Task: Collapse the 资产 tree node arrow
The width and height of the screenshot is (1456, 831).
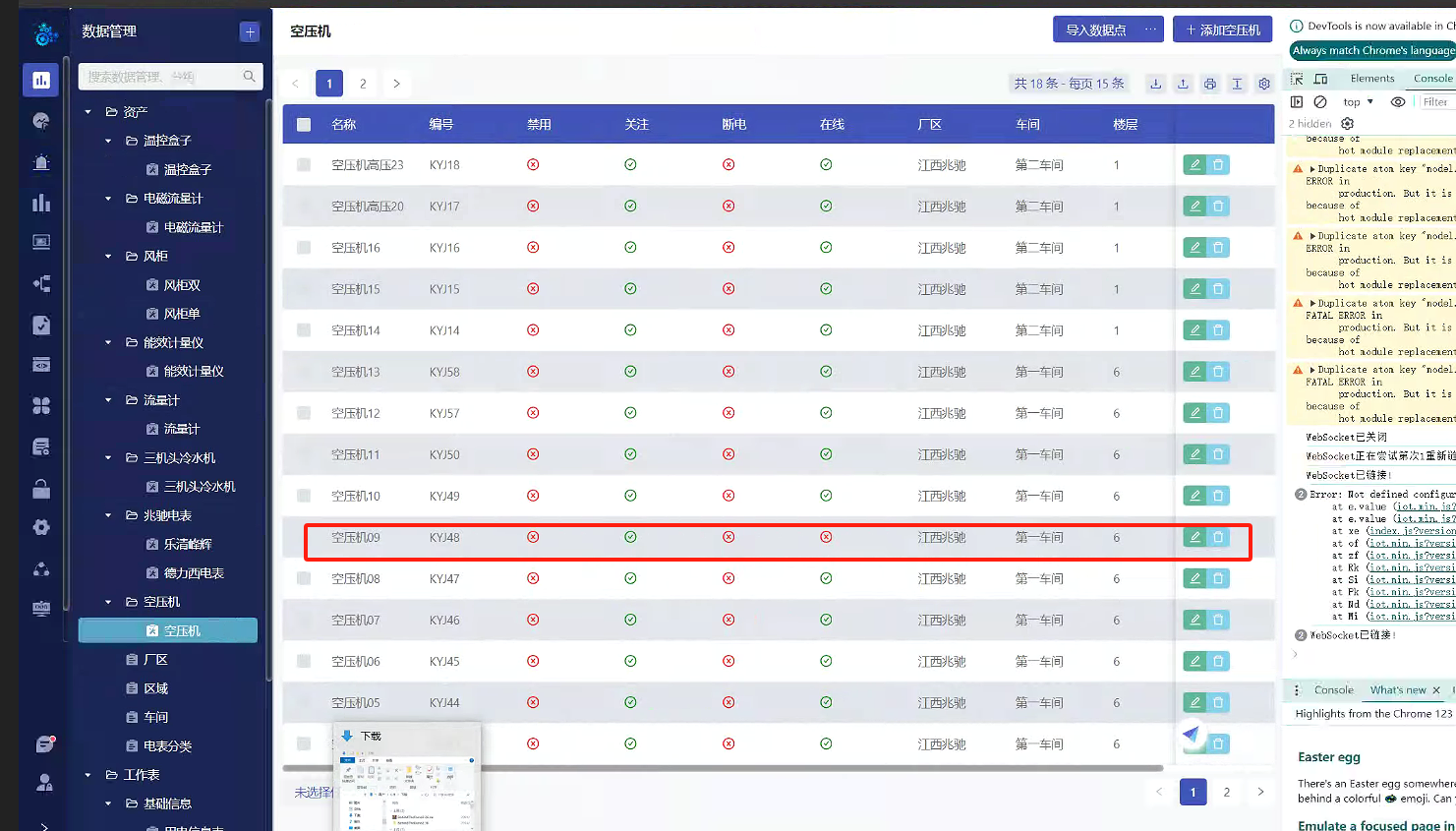Action: 87,112
